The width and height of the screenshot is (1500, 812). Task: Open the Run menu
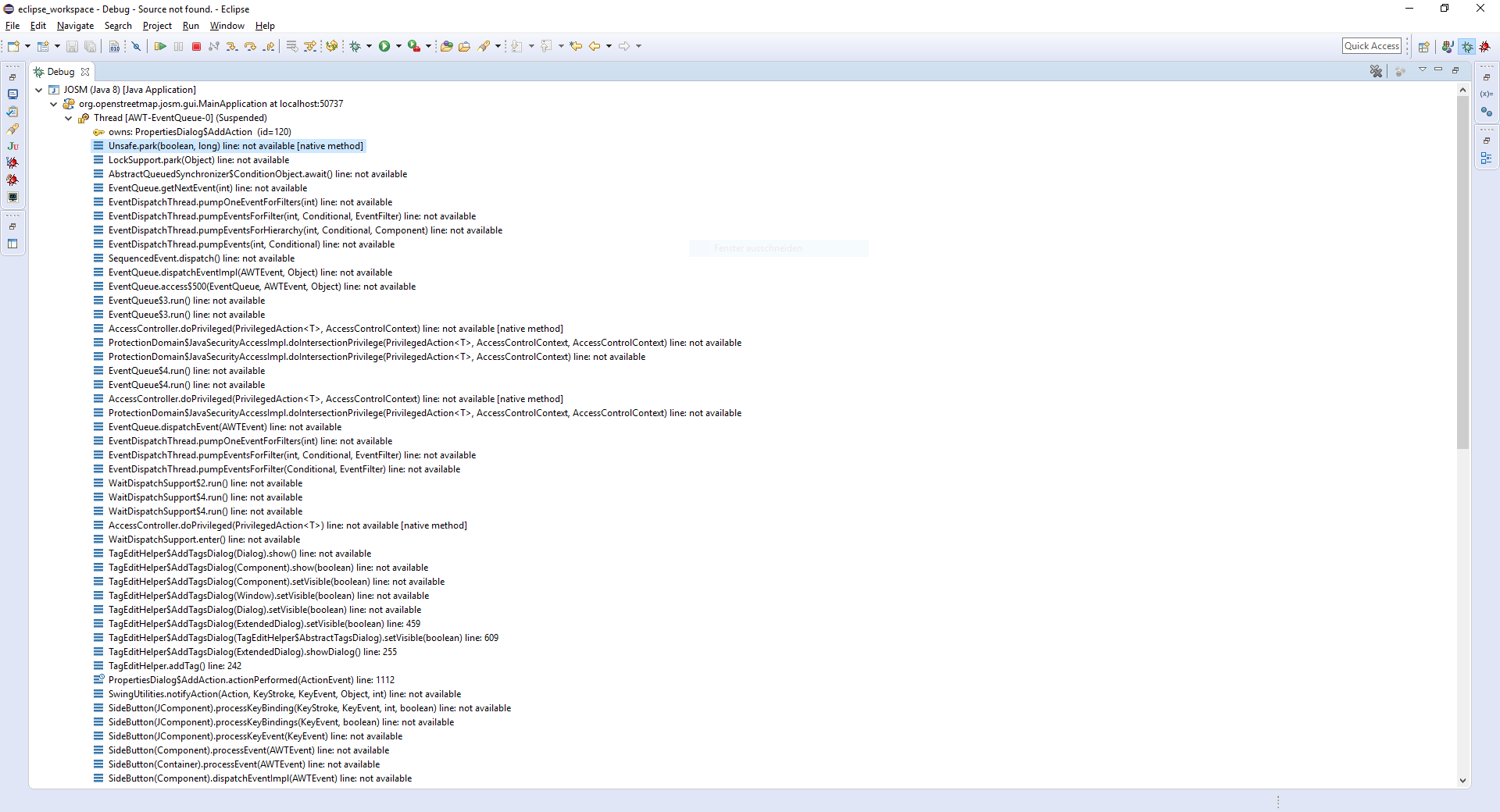tap(191, 26)
